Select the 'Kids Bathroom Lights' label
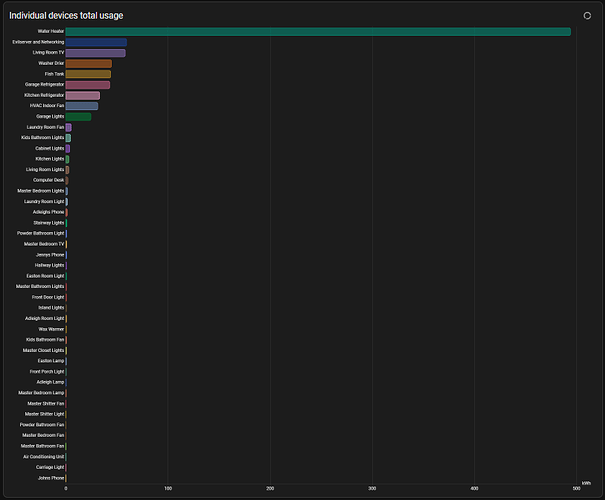Image resolution: width=605 pixels, height=500 pixels. pos(42,138)
